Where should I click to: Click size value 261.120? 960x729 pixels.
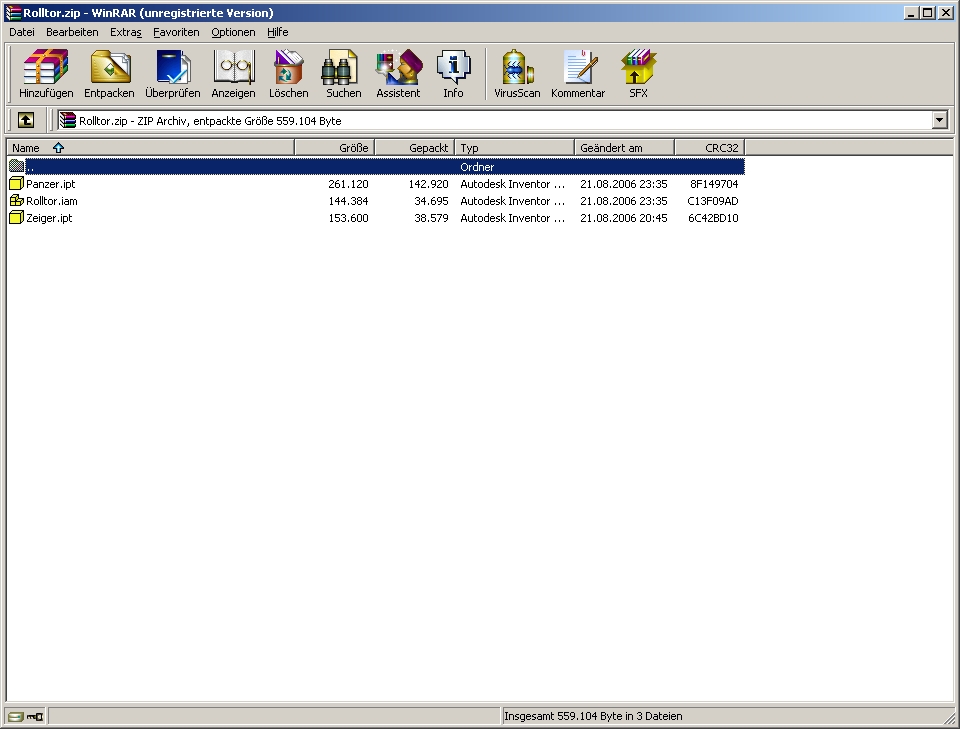(348, 184)
